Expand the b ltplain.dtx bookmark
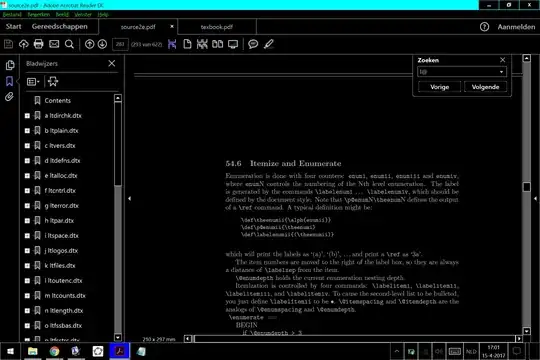 27,131
